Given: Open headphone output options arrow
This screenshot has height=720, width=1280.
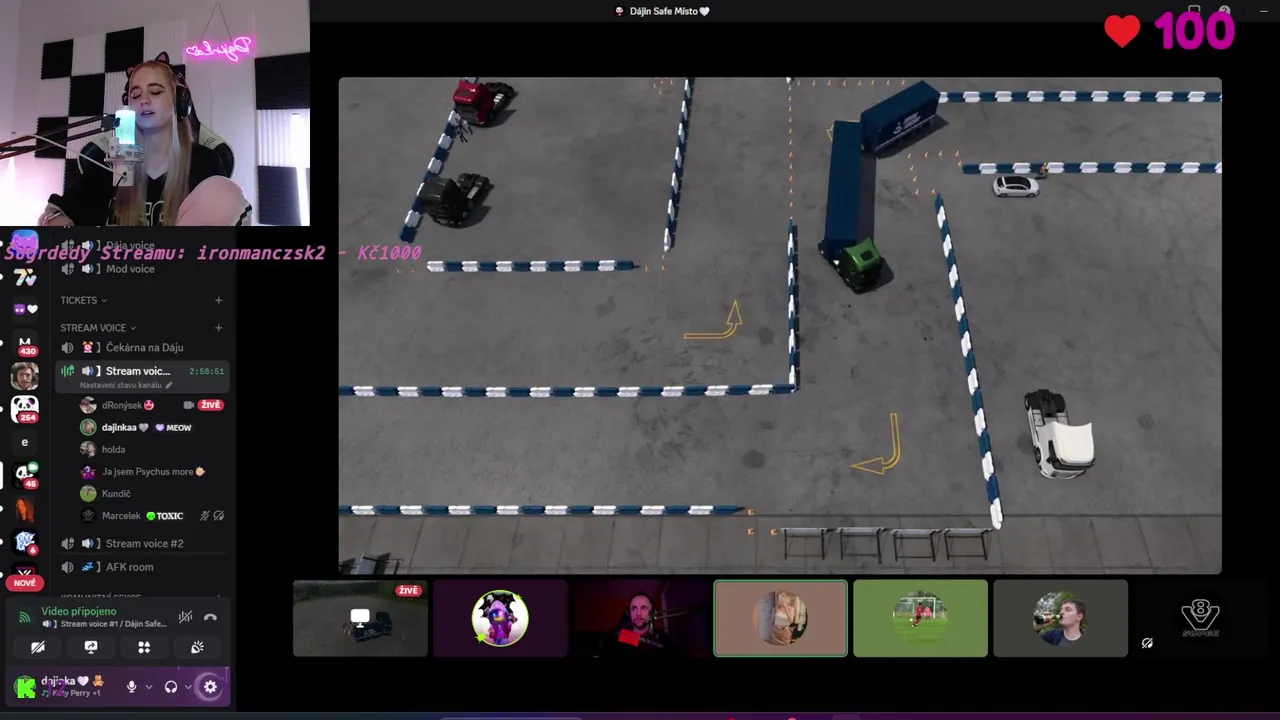Looking at the screenshot, I should (188, 687).
